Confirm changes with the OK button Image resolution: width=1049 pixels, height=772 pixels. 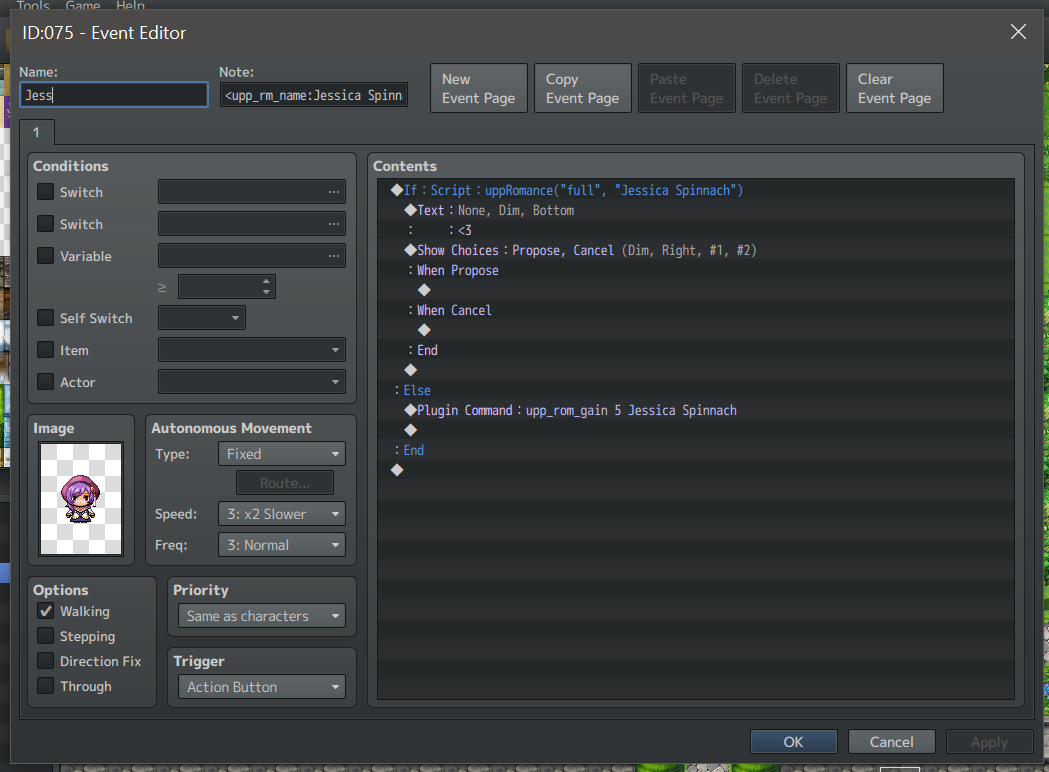click(x=793, y=742)
